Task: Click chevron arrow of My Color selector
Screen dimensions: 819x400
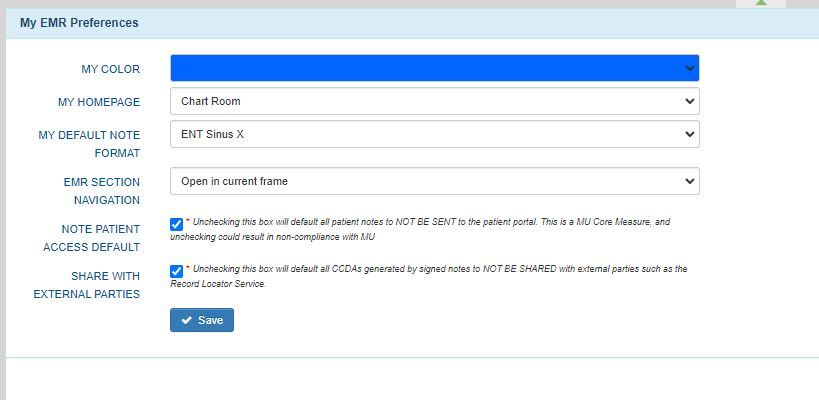Action: pyautogui.click(x=689, y=68)
